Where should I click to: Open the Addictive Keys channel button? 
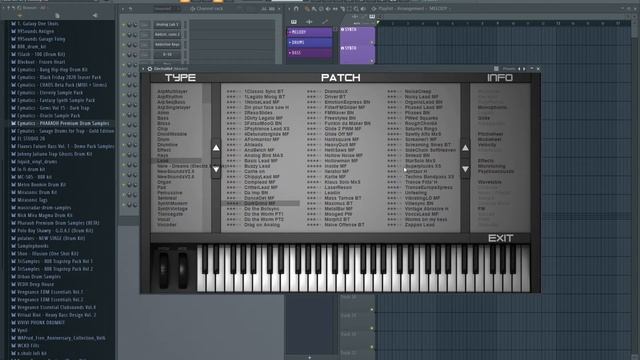(167, 44)
